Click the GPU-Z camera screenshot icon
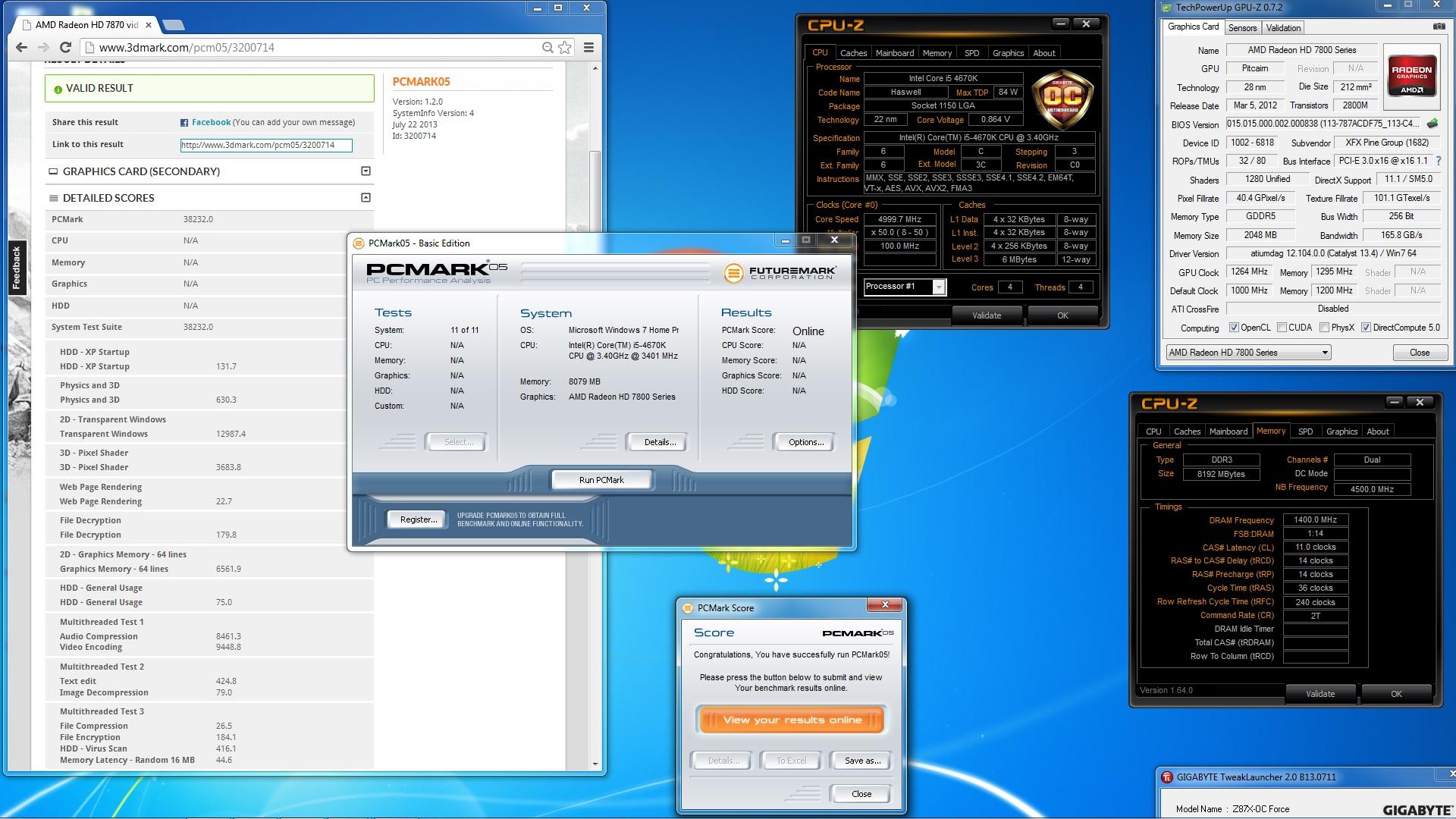The width and height of the screenshot is (1456, 819). (x=1439, y=27)
